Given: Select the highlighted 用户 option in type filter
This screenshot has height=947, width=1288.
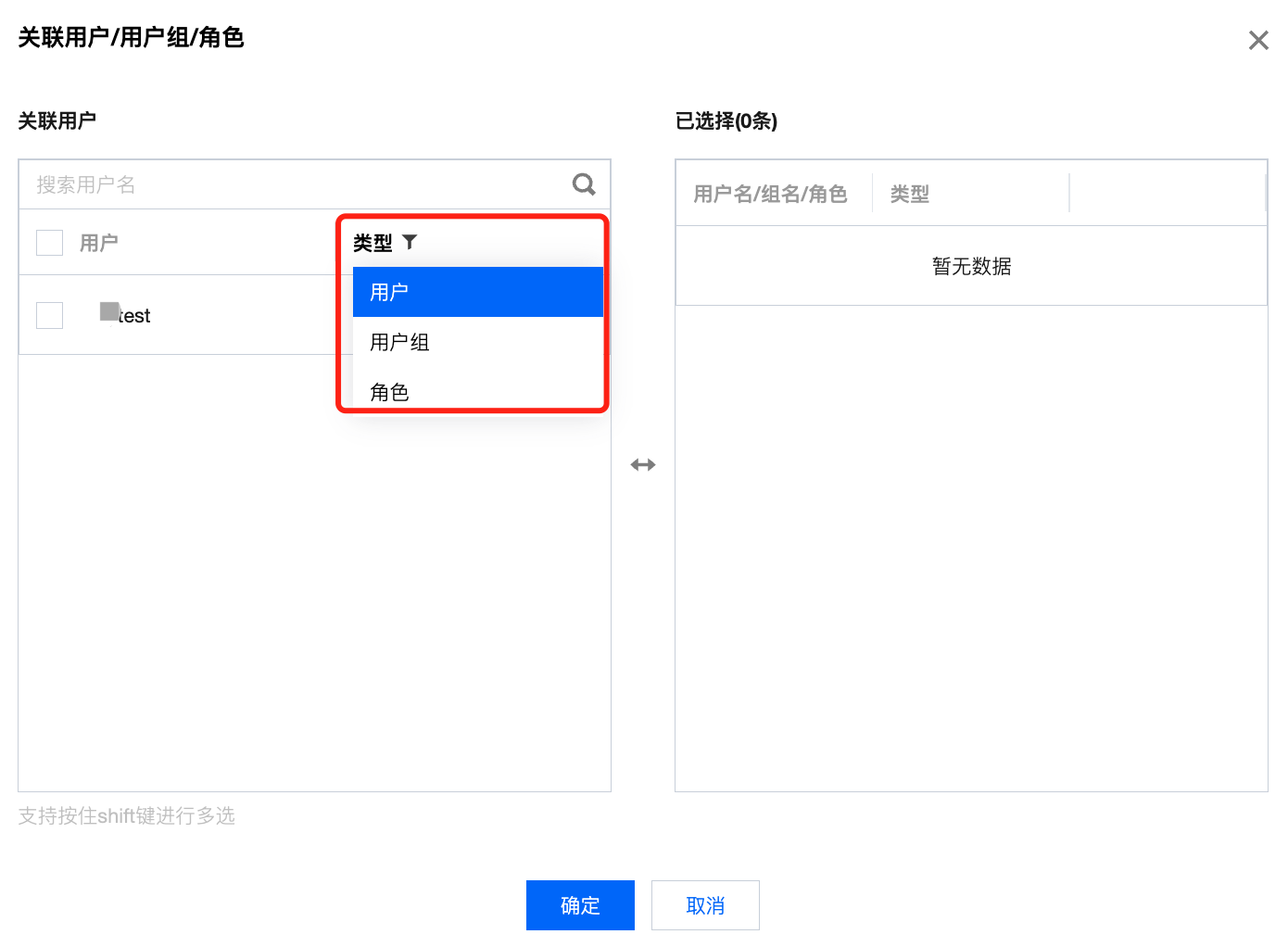Looking at the screenshot, I should pyautogui.click(x=477, y=292).
